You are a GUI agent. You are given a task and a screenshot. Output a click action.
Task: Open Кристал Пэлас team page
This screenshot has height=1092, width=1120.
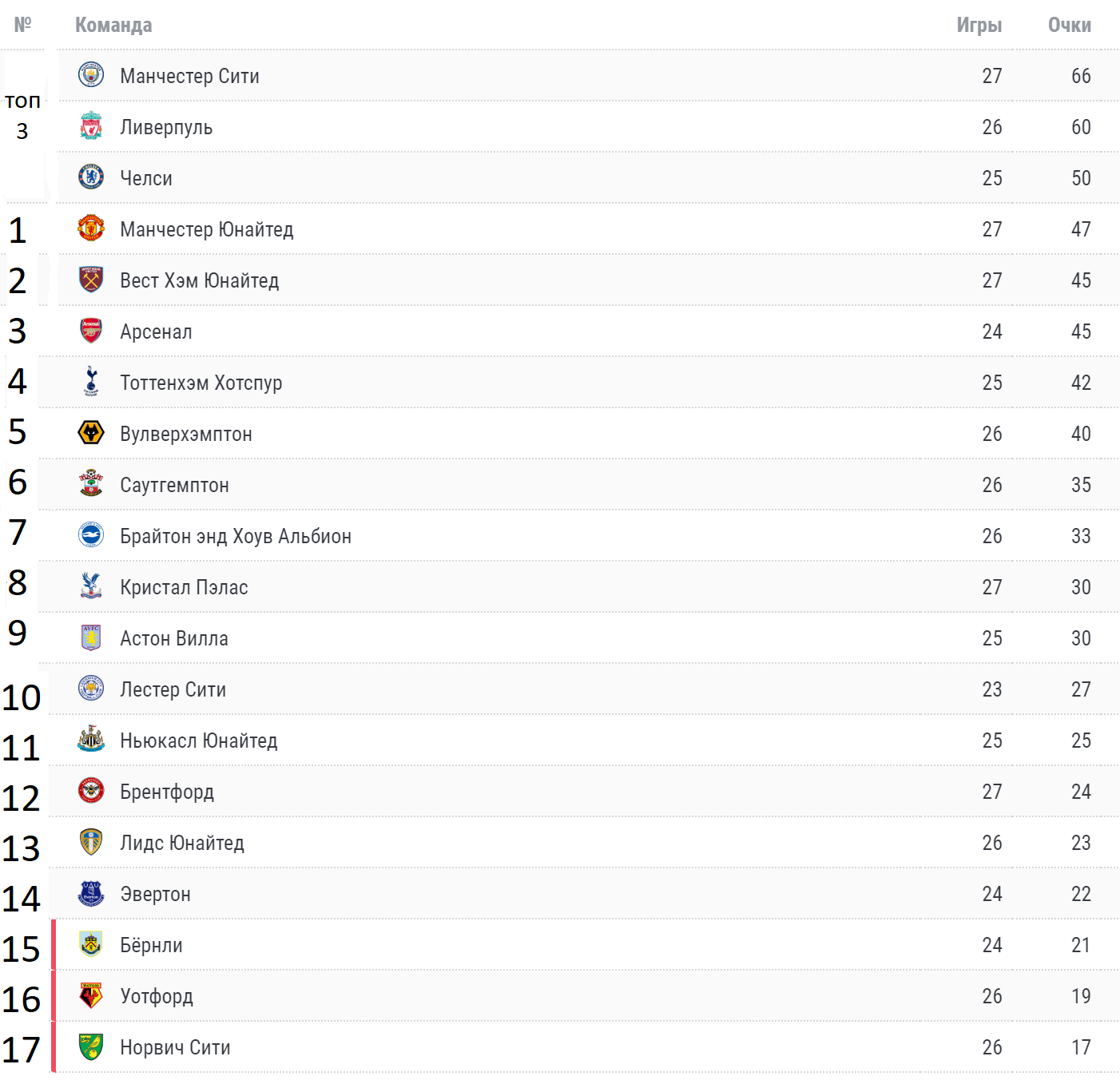coord(184,587)
